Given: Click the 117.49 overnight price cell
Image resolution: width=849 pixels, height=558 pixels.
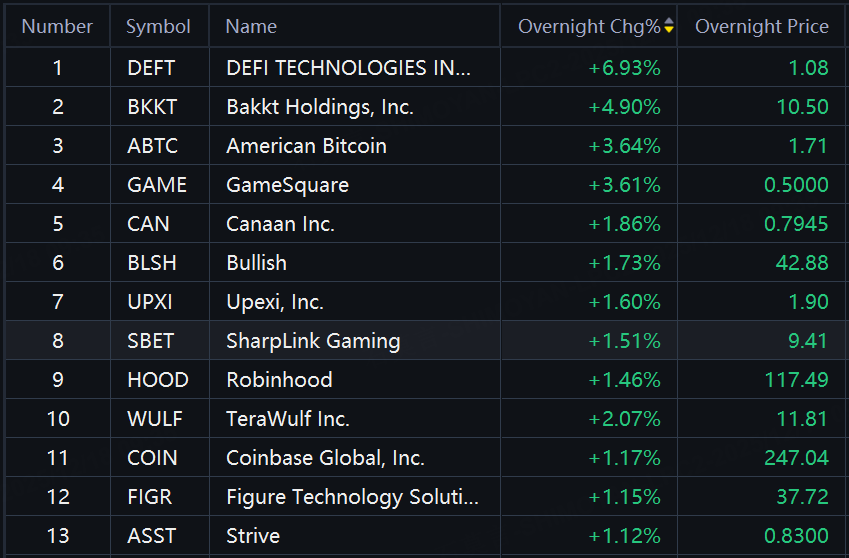Looking at the screenshot, I should point(762,379).
